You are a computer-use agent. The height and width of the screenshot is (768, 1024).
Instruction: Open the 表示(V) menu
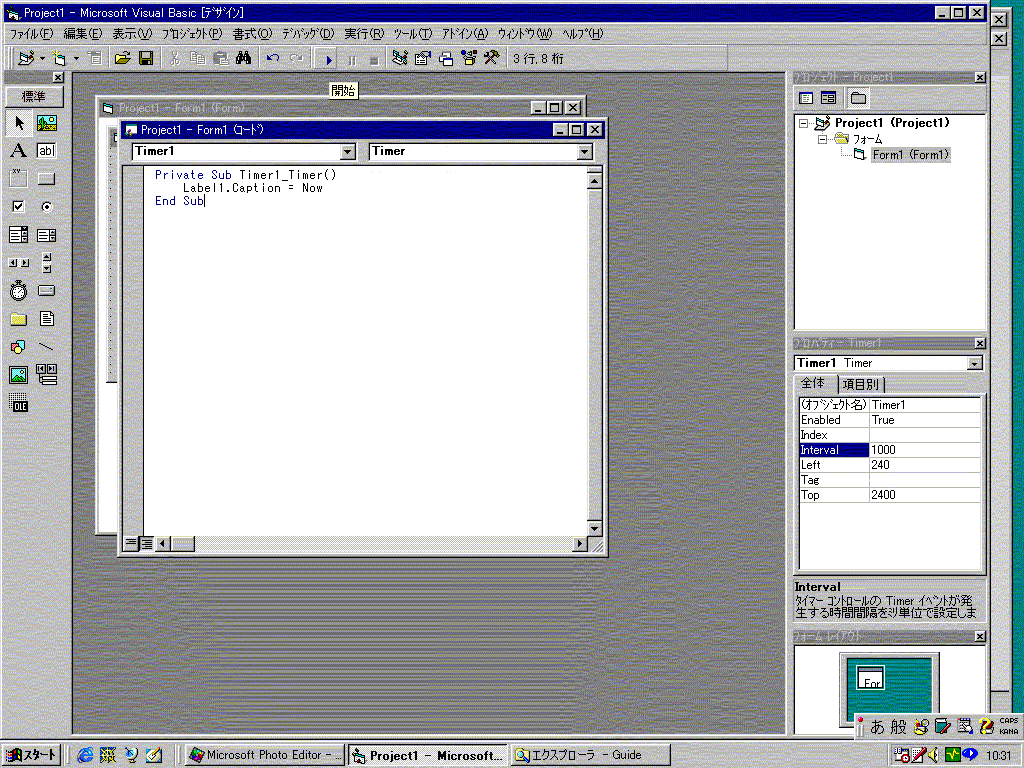(x=132, y=33)
